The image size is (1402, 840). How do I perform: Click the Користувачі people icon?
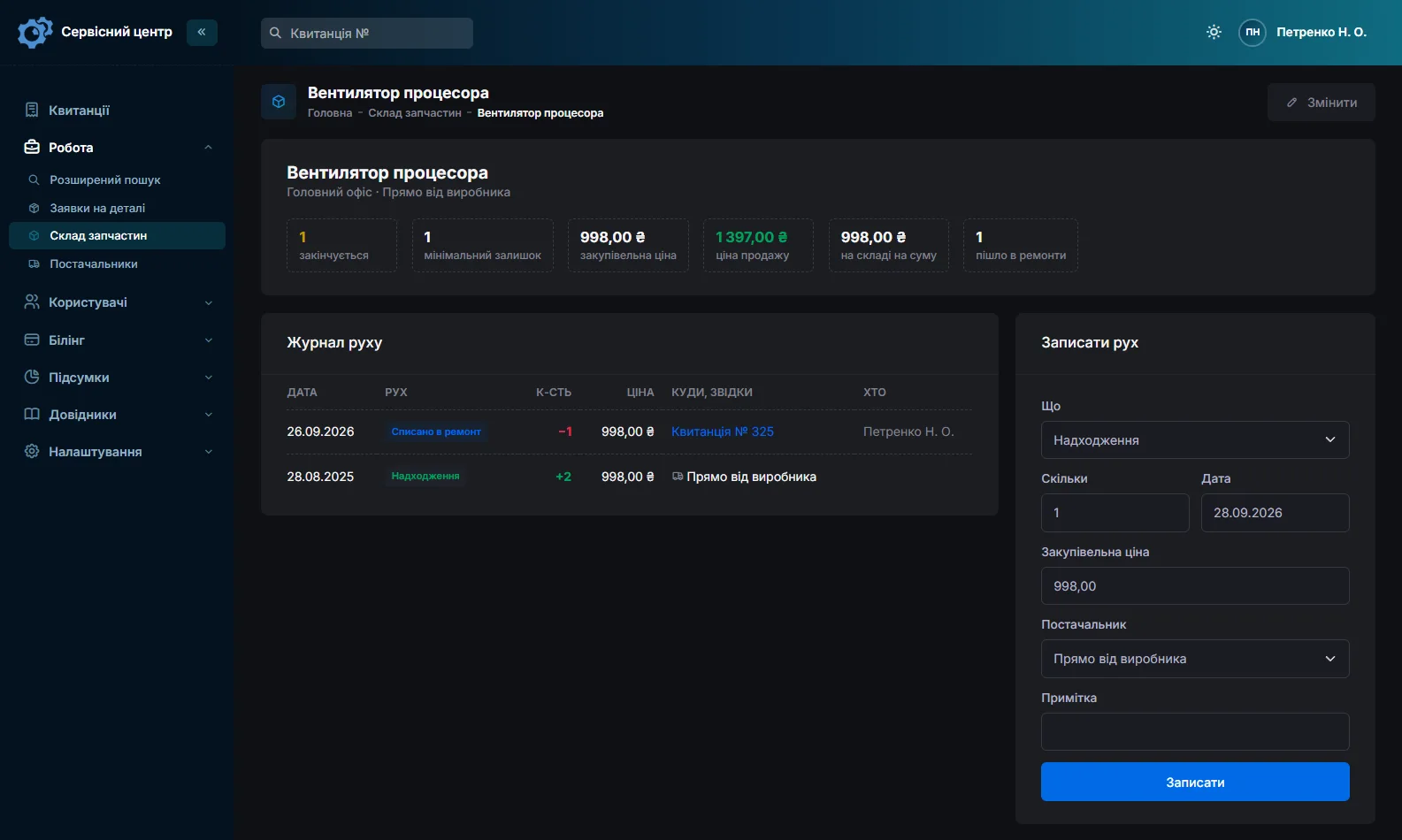(x=32, y=302)
